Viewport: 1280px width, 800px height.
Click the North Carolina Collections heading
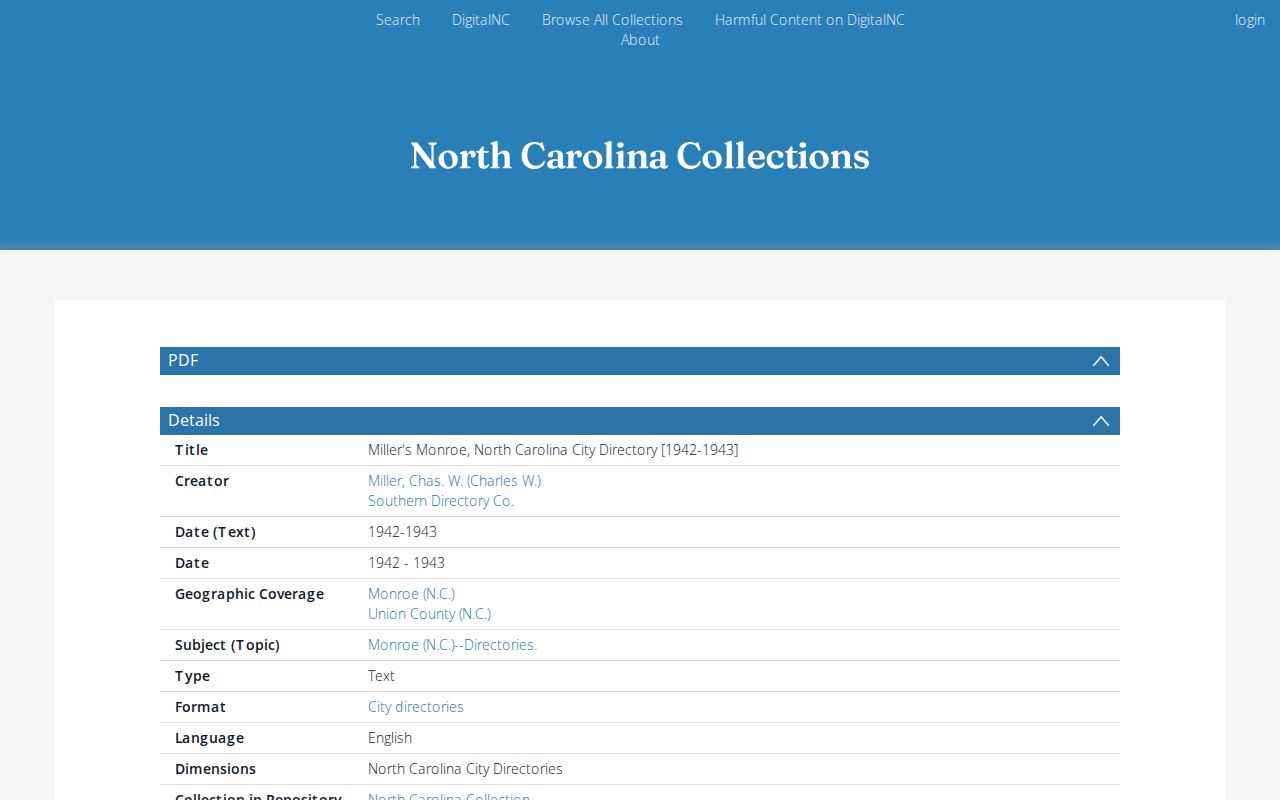(640, 156)
